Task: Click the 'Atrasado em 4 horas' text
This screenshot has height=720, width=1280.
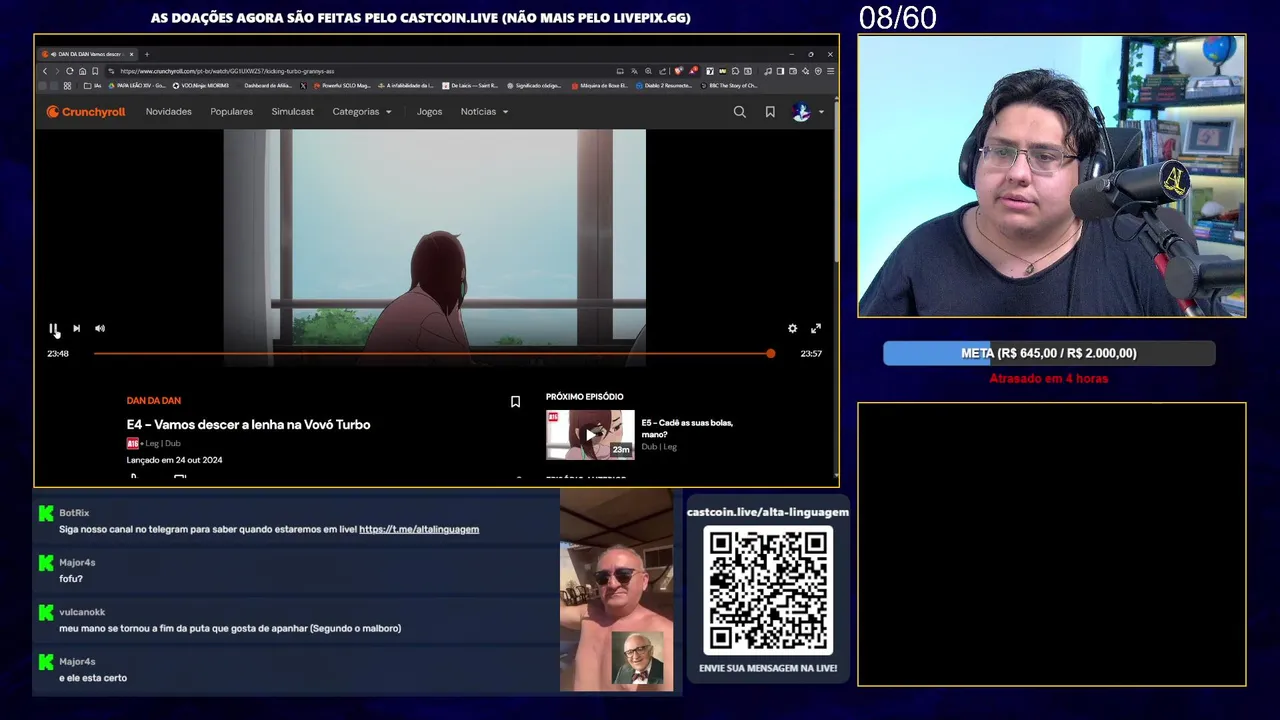Action: tap(1049, 379)
